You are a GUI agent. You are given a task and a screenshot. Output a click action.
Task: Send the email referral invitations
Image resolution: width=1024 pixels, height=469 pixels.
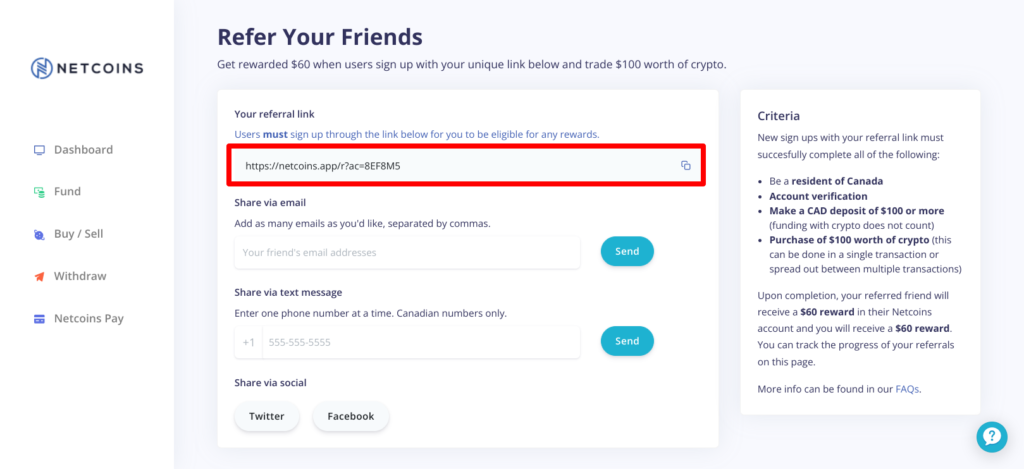(x=627, y=251)
